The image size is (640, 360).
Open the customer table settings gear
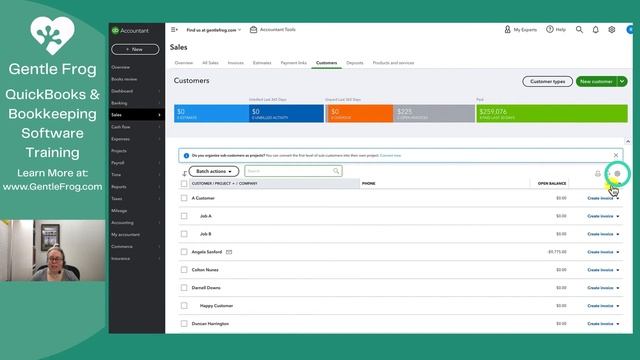(x=617, y=173)
